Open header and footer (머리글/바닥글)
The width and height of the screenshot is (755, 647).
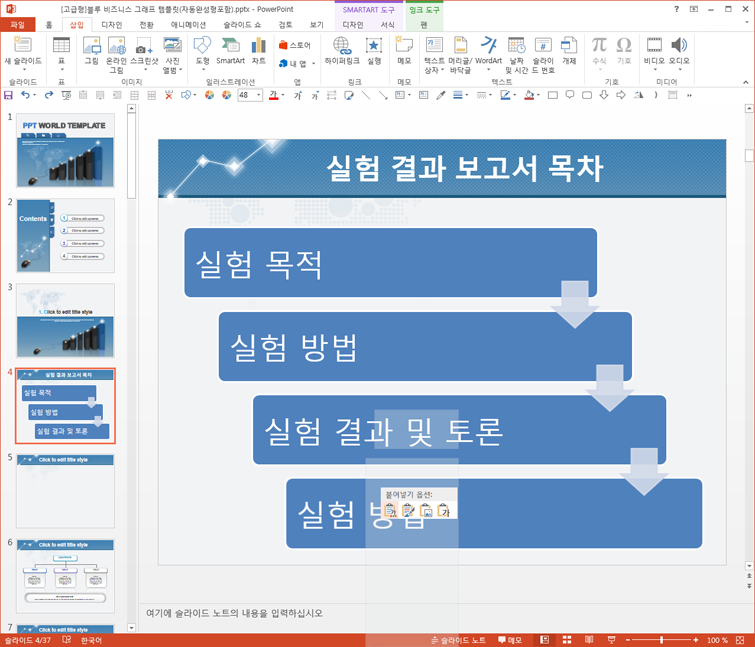click(460, 54)
